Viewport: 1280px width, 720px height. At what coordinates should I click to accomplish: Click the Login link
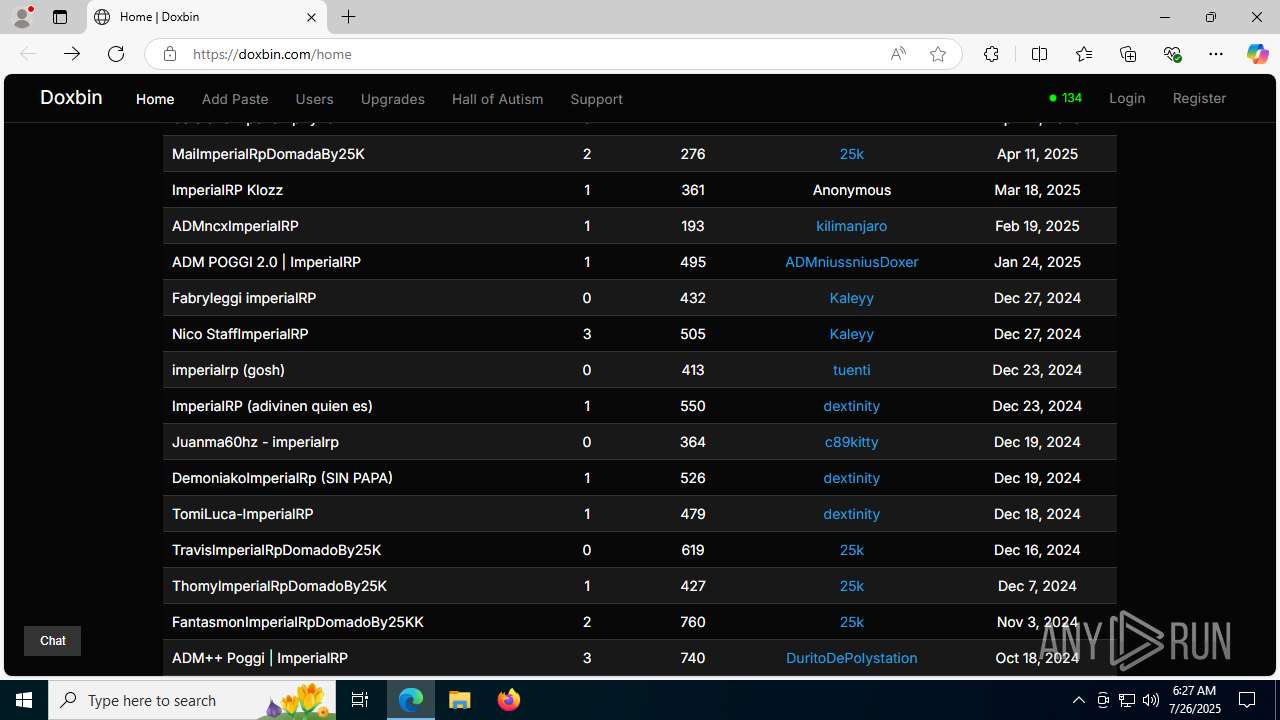tap(1127, 98)
